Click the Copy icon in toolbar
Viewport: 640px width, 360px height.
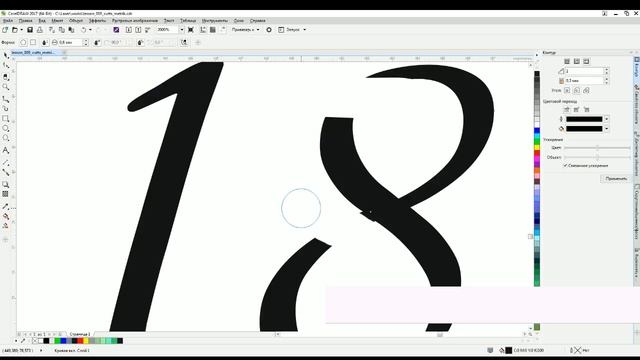point(62,30)
